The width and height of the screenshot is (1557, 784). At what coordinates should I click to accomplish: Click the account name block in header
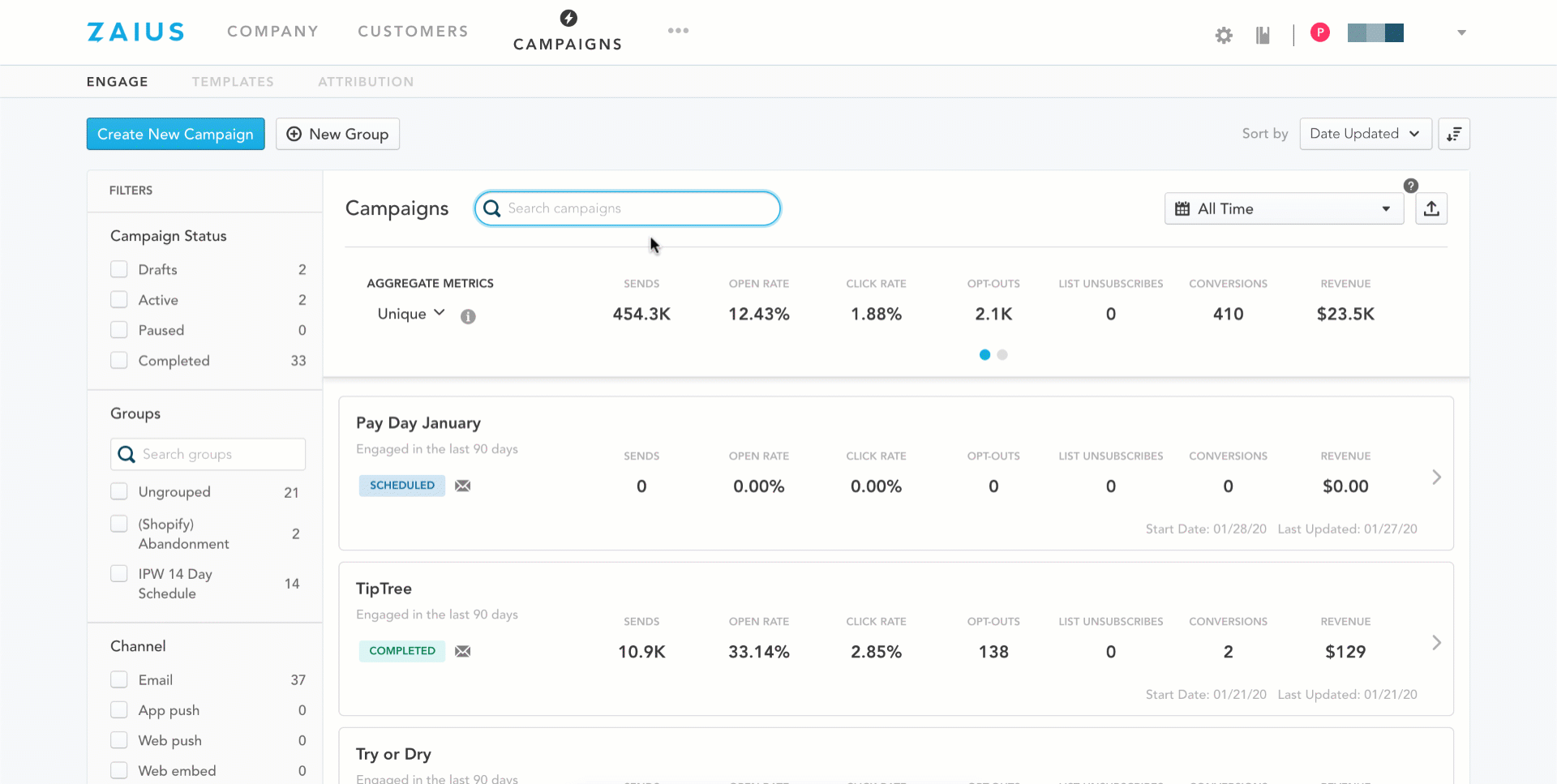1375,32
